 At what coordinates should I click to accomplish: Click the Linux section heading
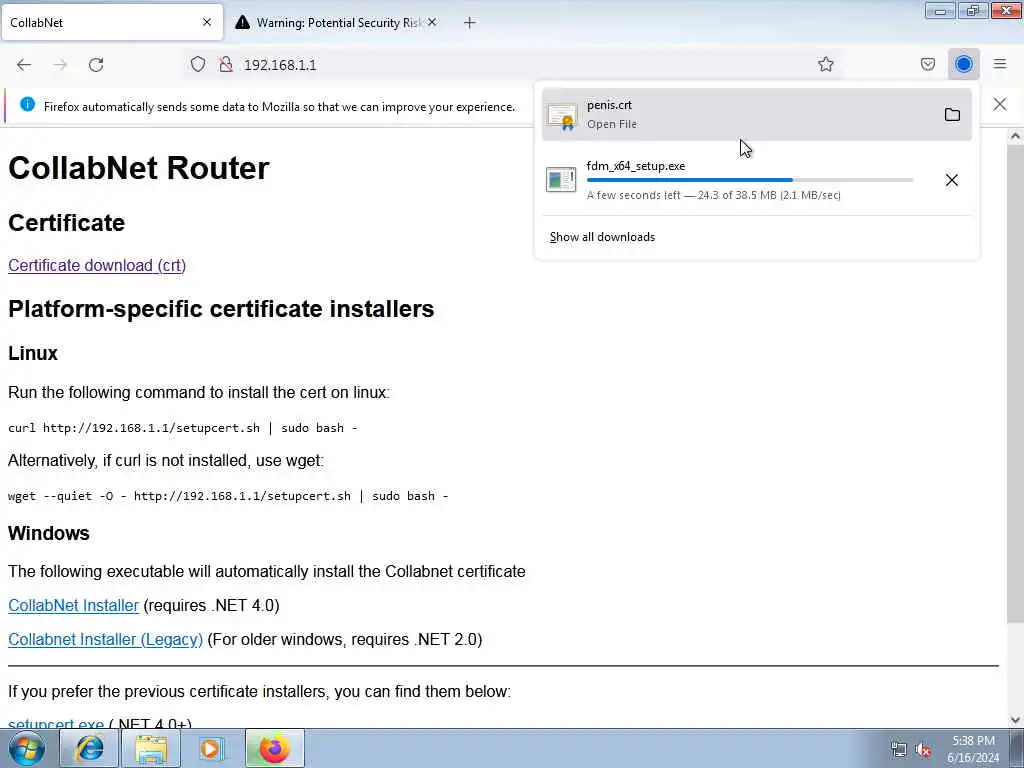coord(33,353)
